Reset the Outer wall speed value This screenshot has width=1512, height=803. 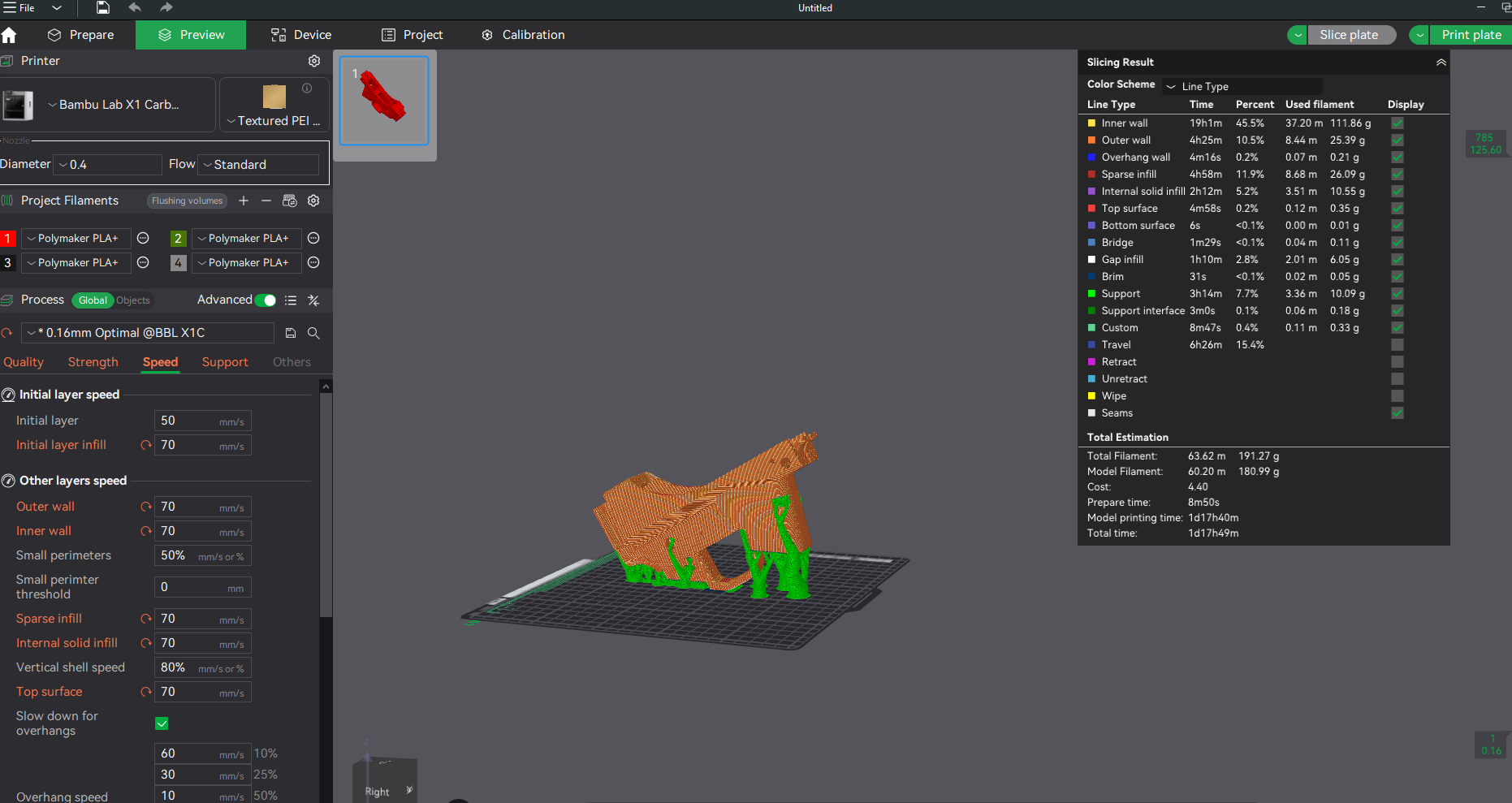click(x=146, y=507)
